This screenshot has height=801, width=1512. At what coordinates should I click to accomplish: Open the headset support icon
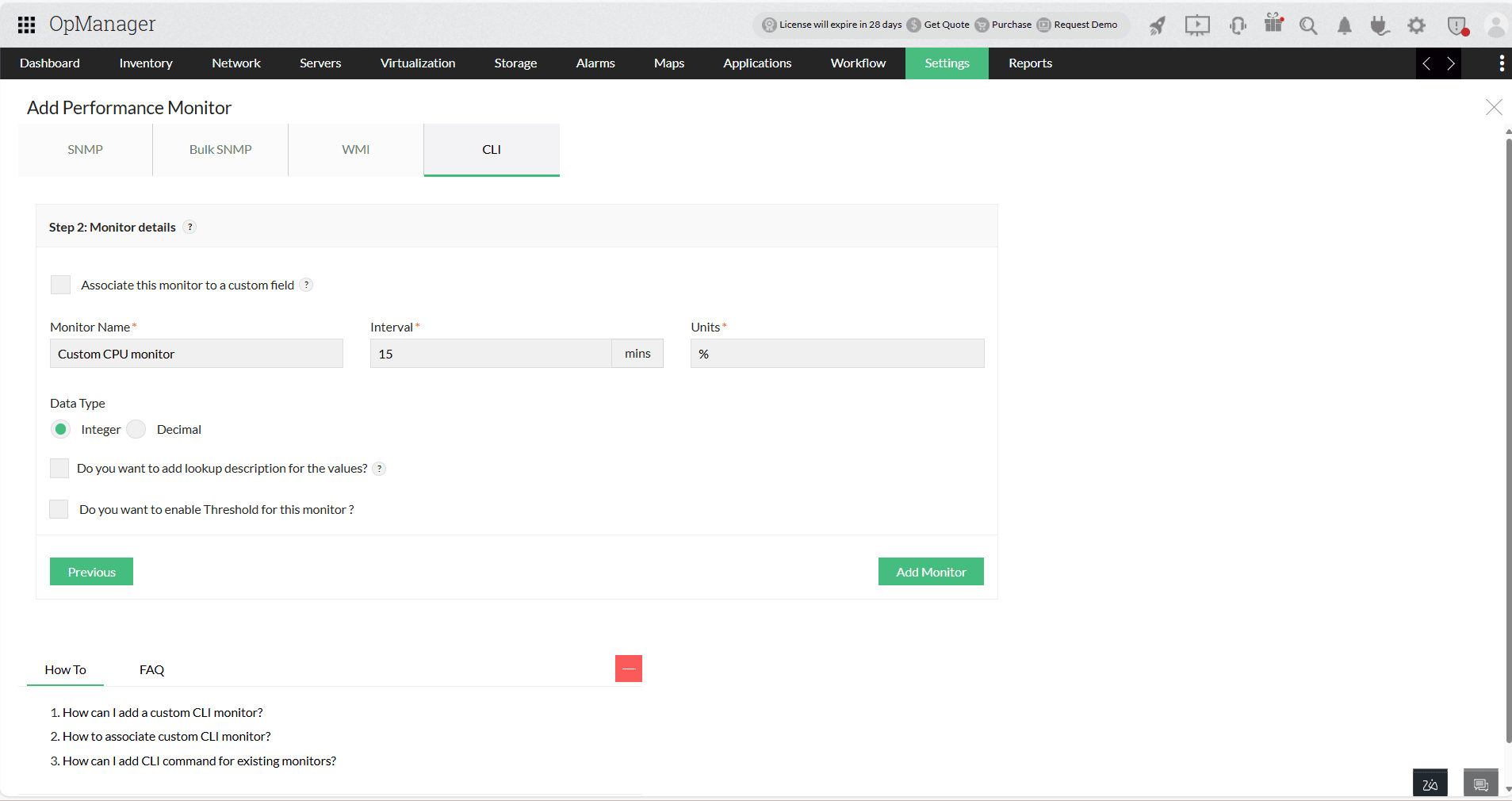1238,25
